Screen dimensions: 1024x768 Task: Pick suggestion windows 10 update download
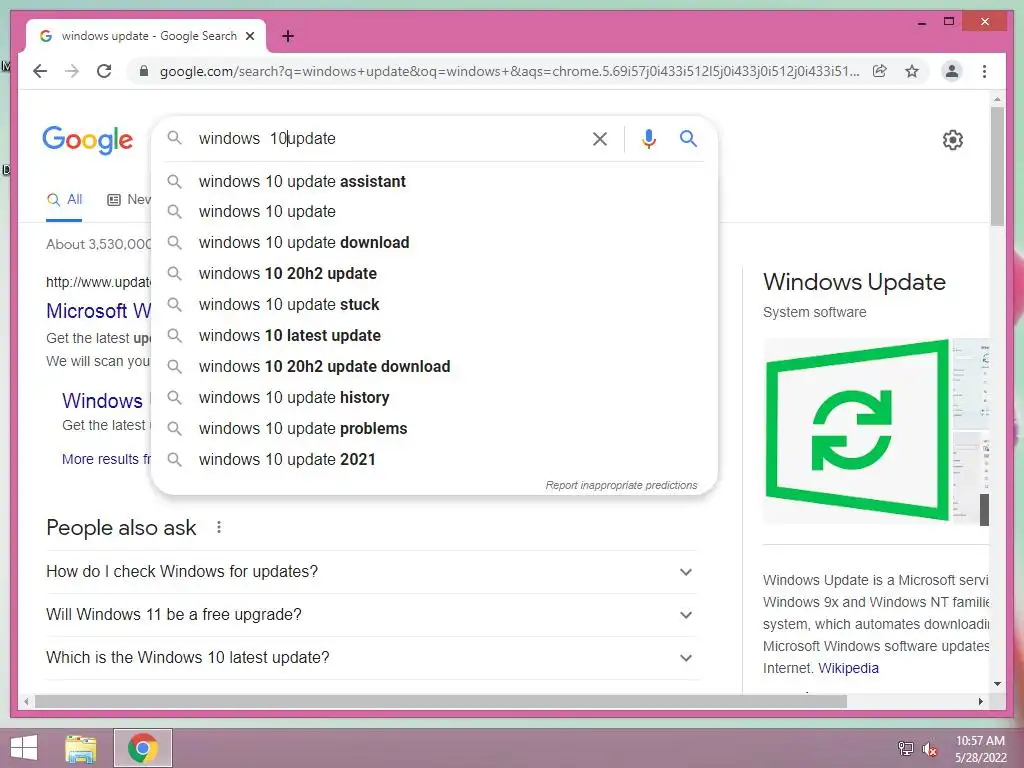pyautogui.click(x=434, y=243)
